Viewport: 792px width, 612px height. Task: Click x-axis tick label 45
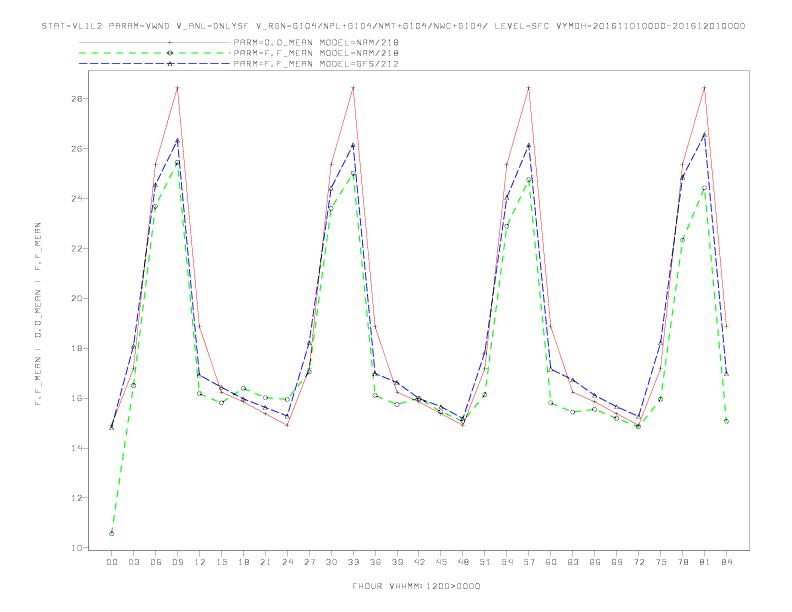(441, 562)
